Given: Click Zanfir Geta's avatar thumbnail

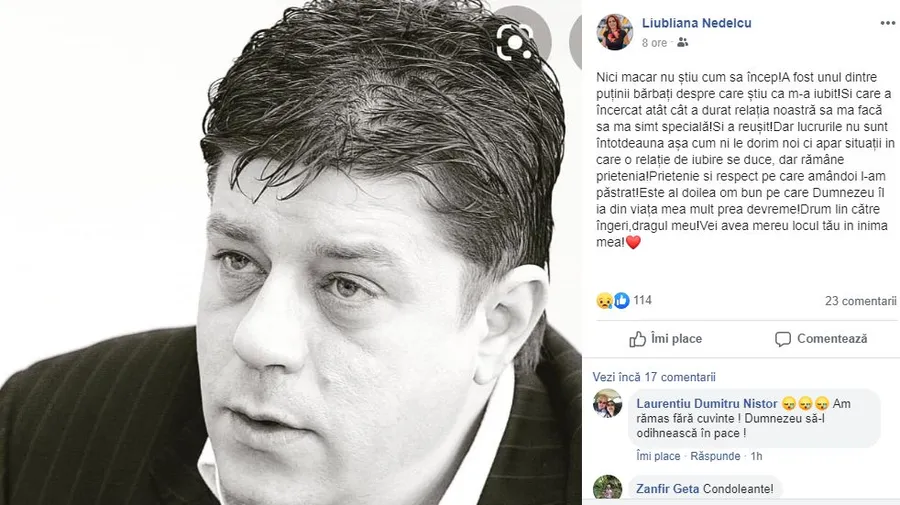Looking at the screenshot, I should pos(607,489).
